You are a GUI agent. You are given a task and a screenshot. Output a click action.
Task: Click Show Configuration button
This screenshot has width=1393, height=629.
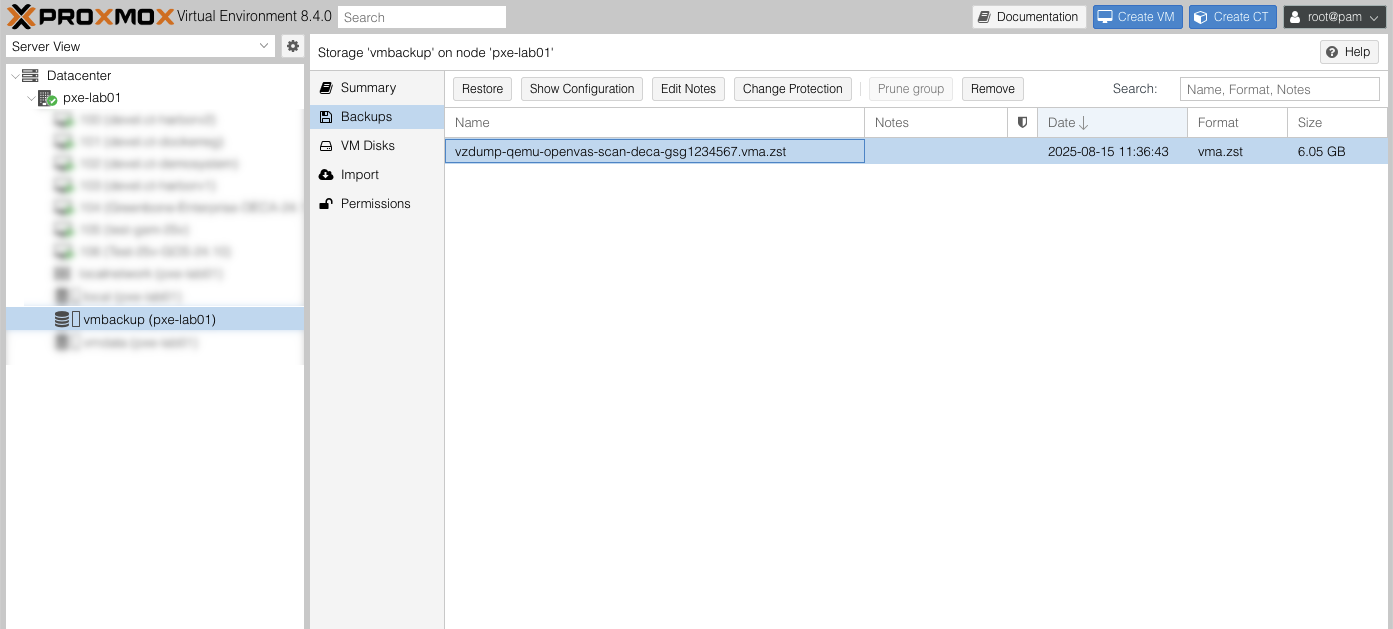[582, 89]
